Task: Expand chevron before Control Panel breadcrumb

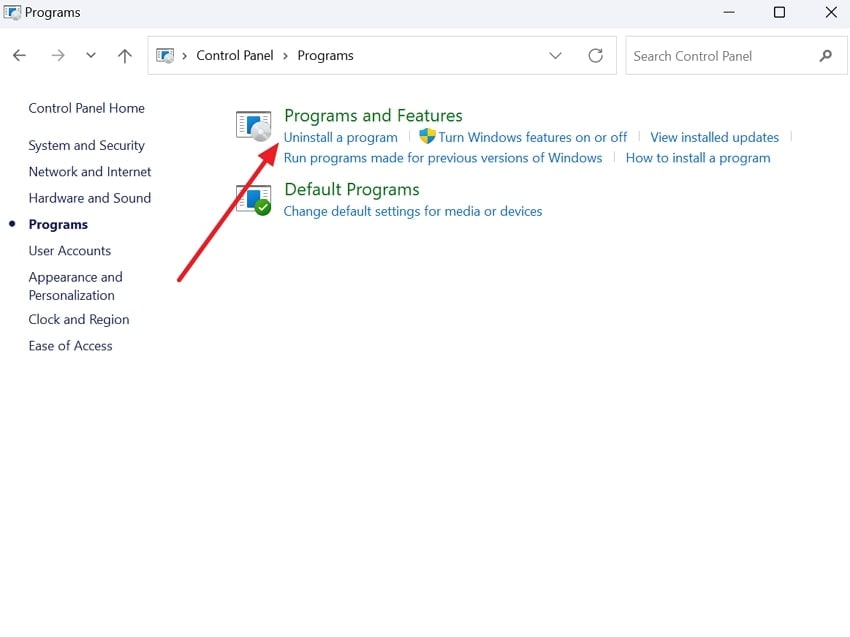Action: (184, 56)
